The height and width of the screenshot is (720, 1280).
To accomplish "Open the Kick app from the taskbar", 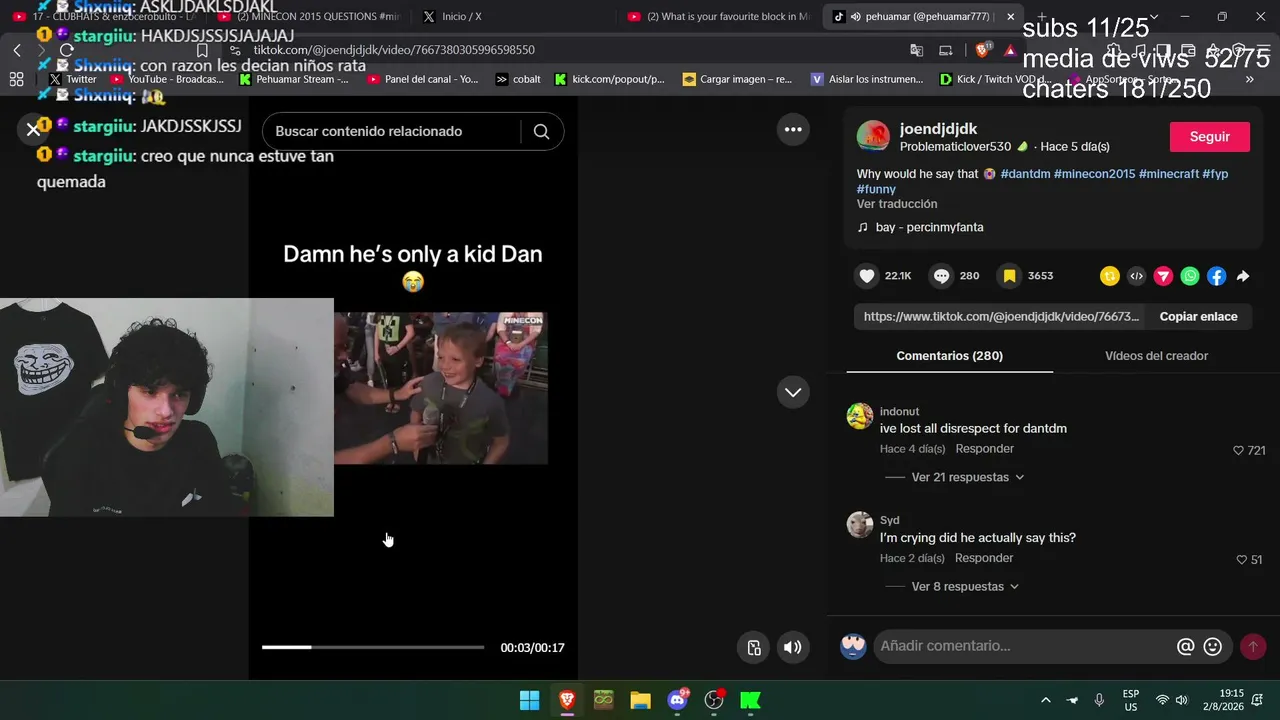I will [750, 700].
